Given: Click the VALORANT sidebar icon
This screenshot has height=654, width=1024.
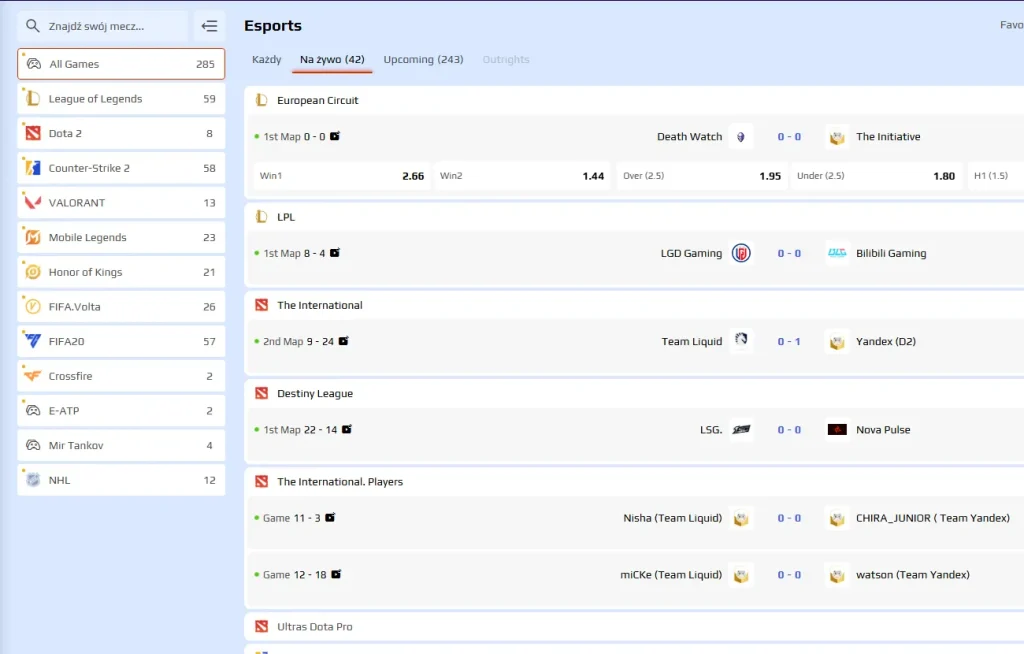Looking at the screenshot, I should pyautogui.click(x=33, y=203).
